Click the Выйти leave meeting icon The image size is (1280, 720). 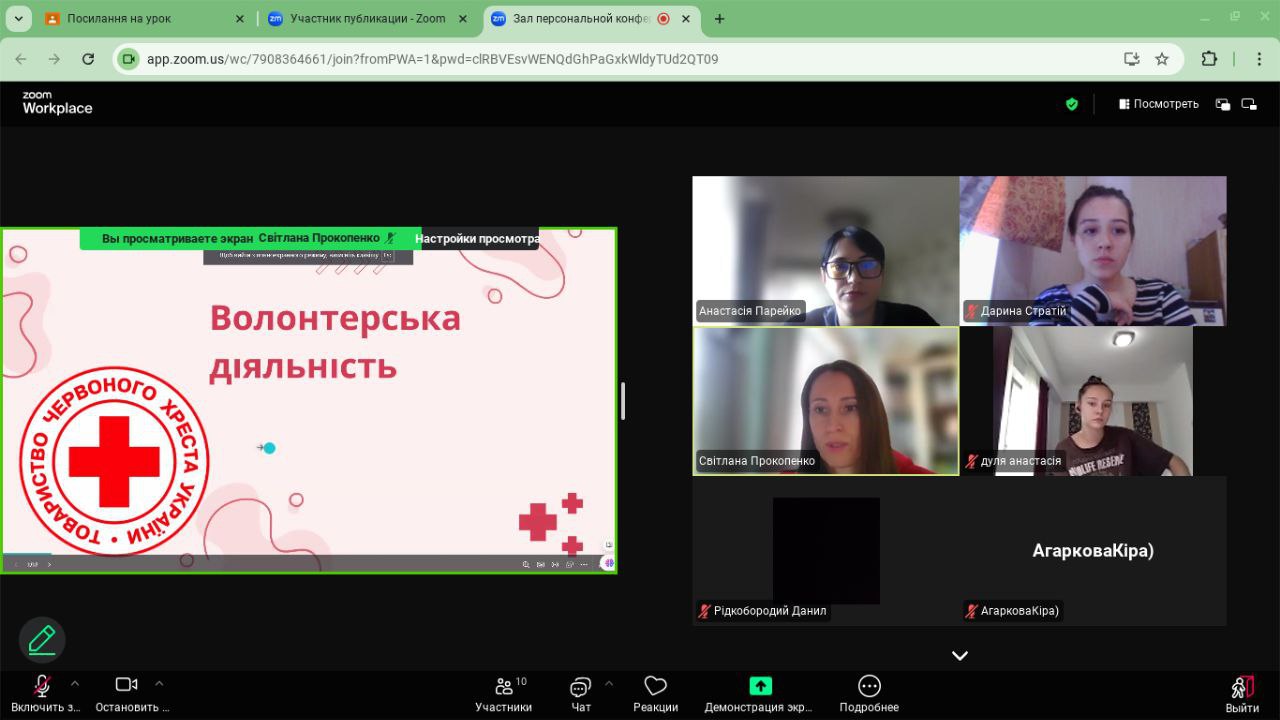[x=1242, y=693]
